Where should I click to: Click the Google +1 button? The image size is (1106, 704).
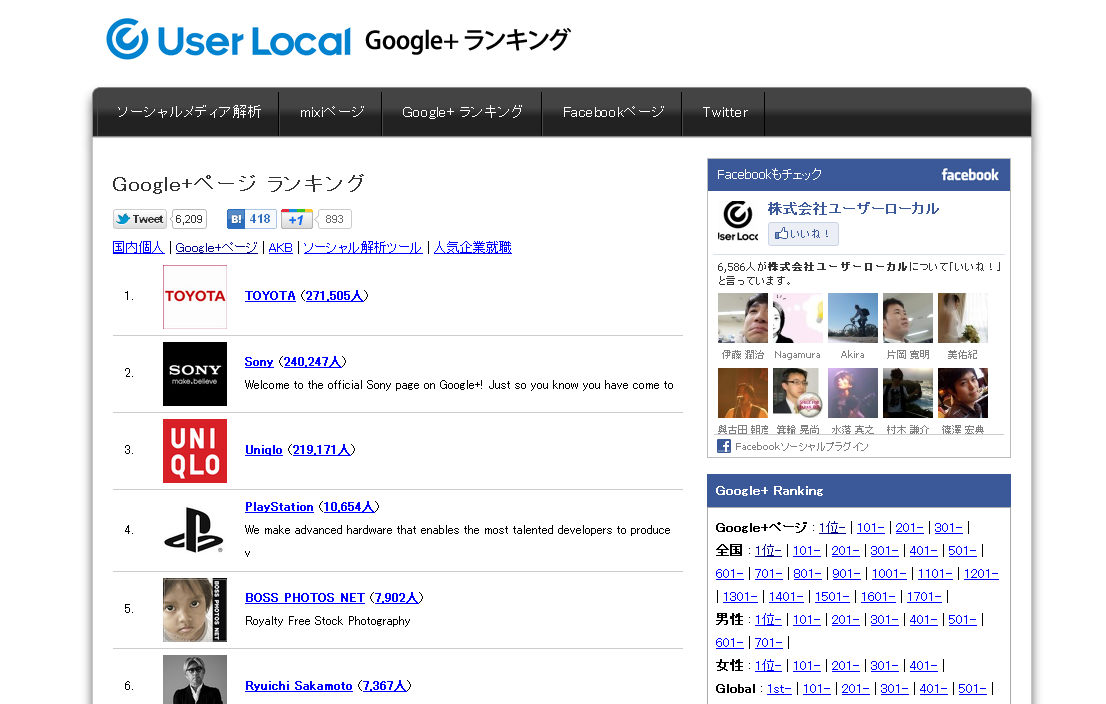coord(296,219)
